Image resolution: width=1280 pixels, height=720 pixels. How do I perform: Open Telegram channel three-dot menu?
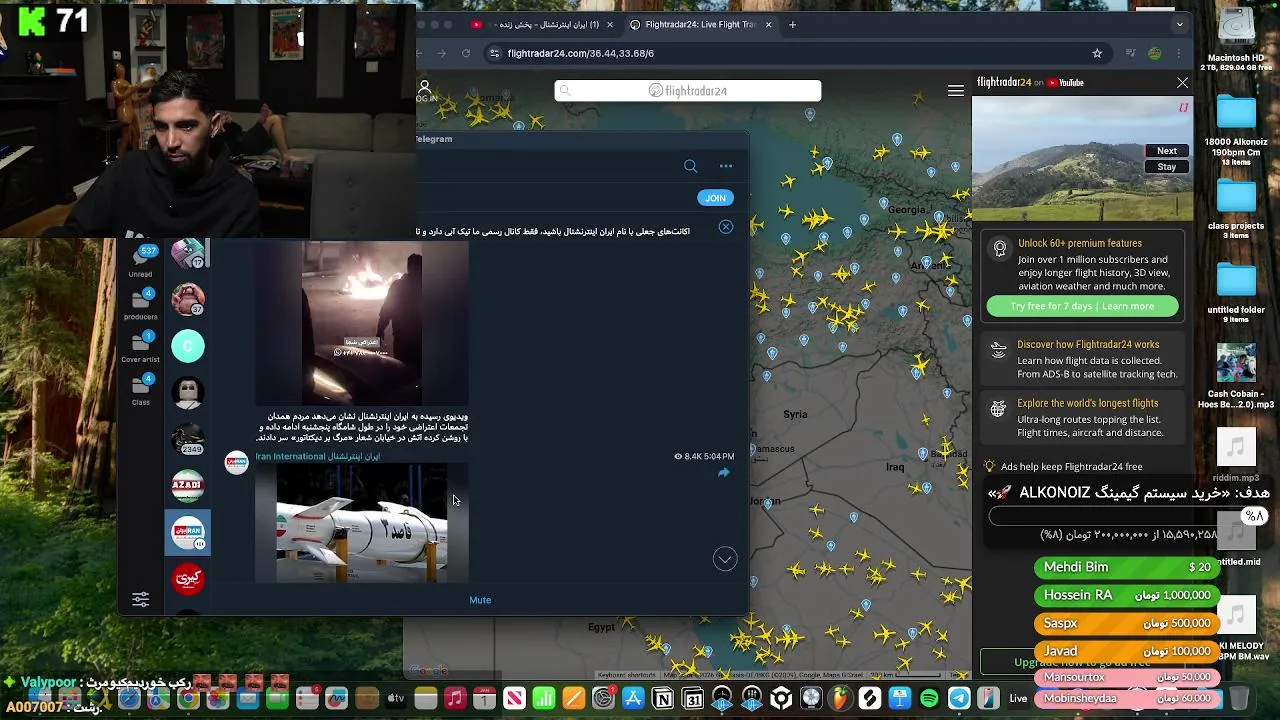point(726,166)
